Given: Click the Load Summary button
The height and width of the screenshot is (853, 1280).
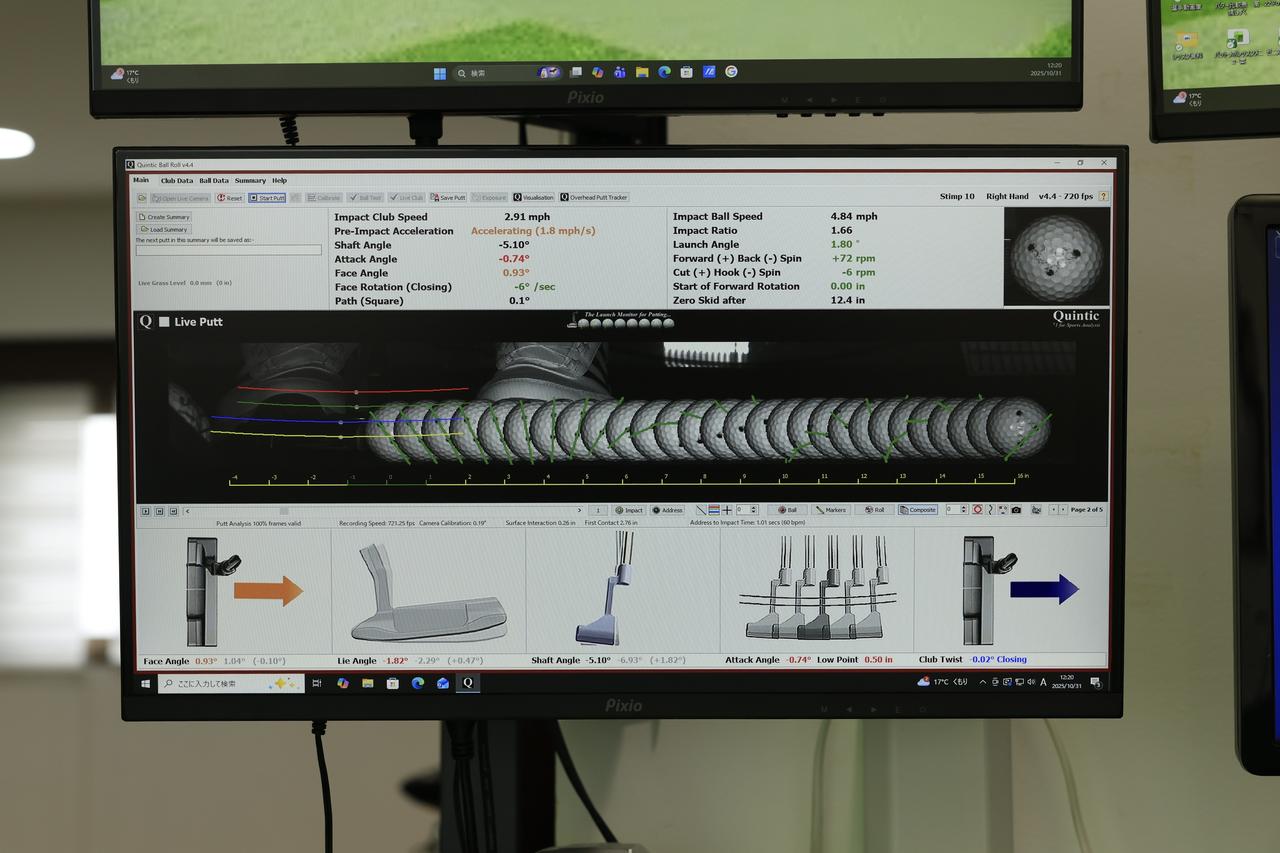Looking at the screenshot, I should [x=163, y=230].
